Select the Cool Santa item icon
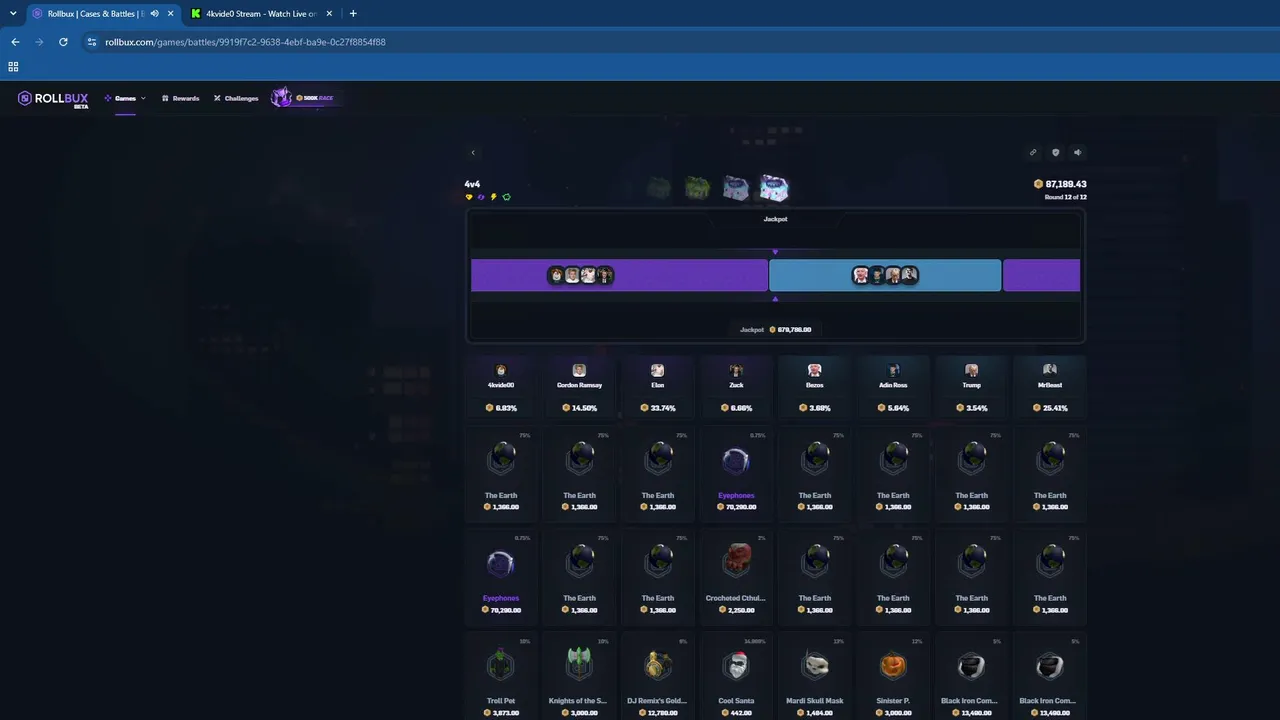The width and height of the screenshot is (1280, 720). coord(736,665)
